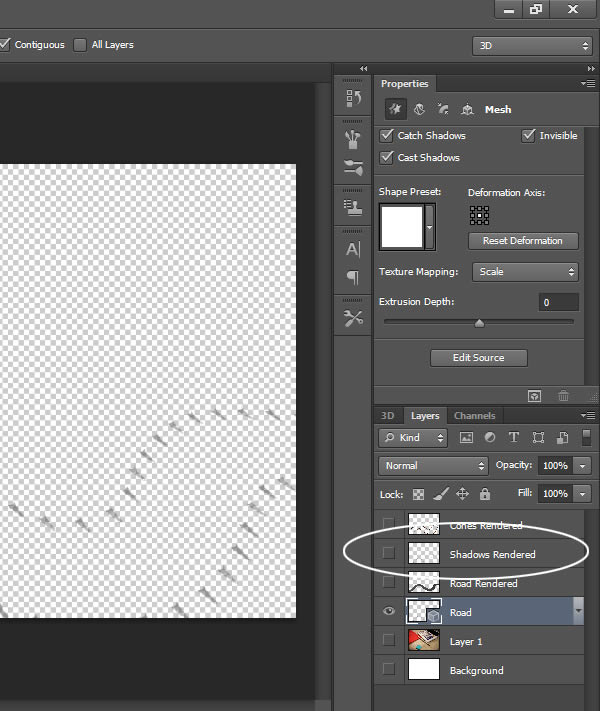Show the Shadows Rendered layer
This screenshot has width=600, height=711.
point(389,553)
